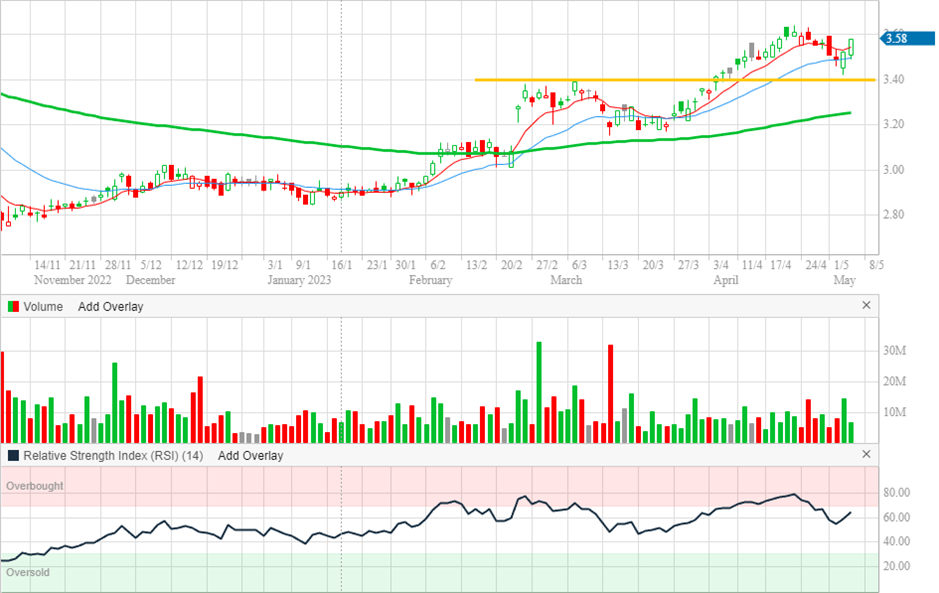Click Add Overlay in the RSI panel
This screenshot has width=939, height=593.
(x=250, y=455)
